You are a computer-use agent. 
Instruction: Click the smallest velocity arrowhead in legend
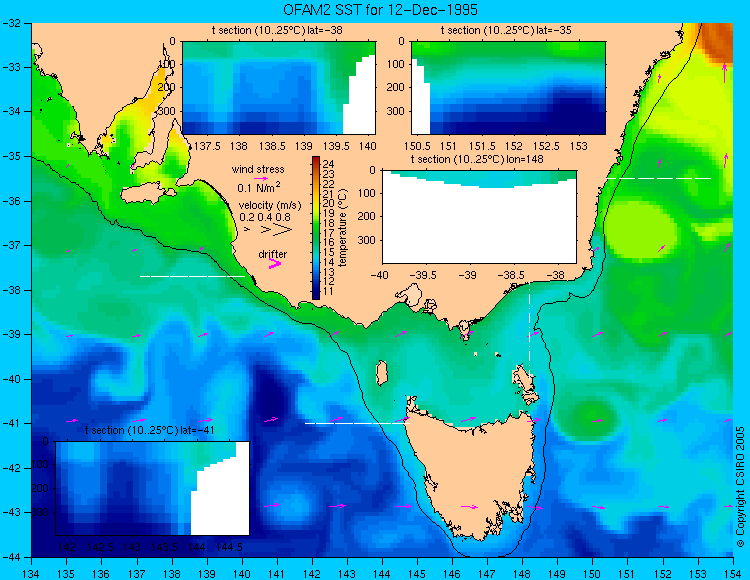coord(247,230)
